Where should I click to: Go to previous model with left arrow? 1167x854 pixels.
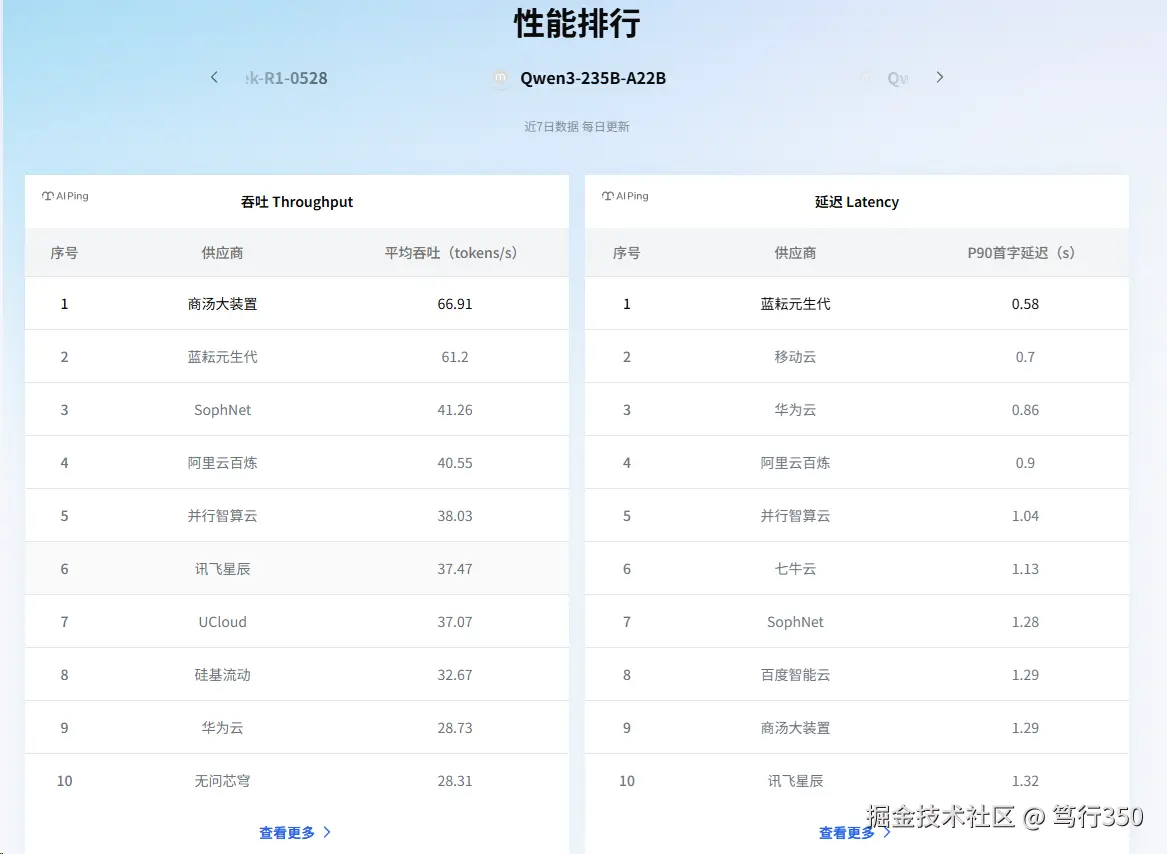[x=214, y=77]
